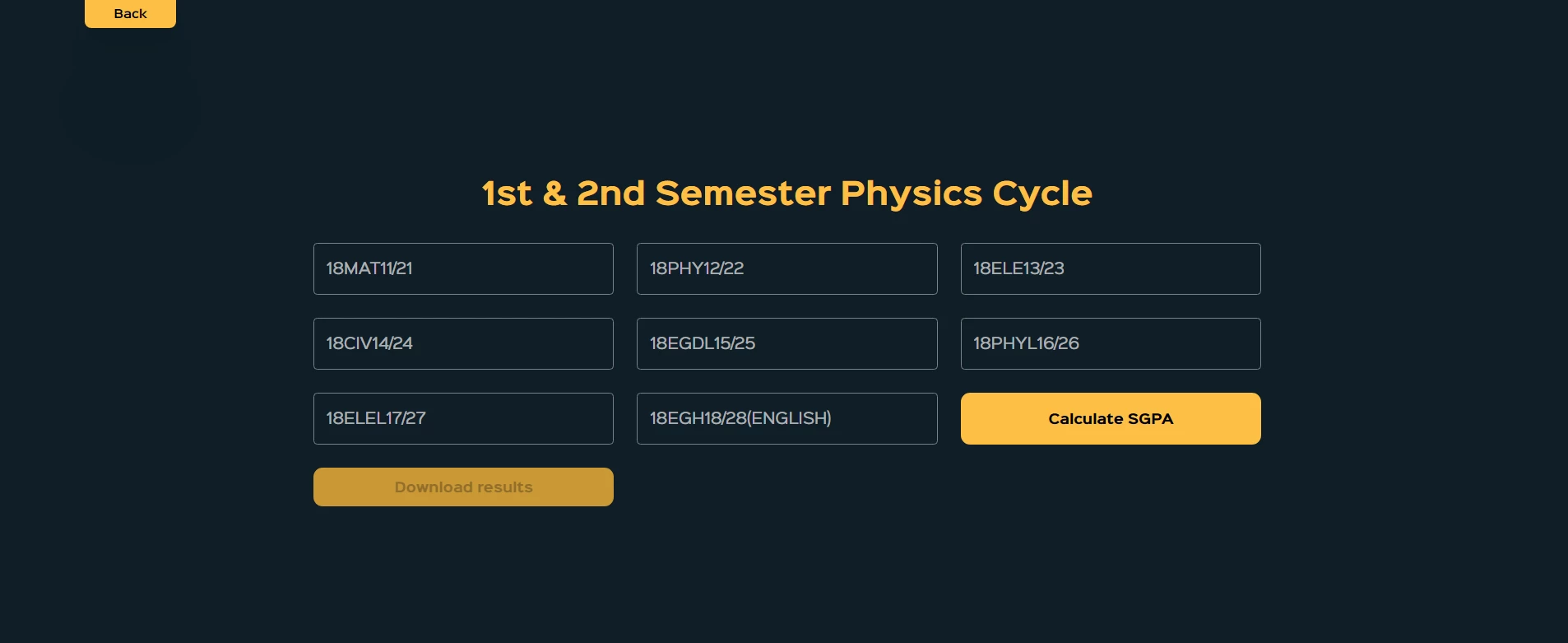Trigger Download results to save scores
The width and height of the screenshot is (1568, 643).
click(463, 487)
